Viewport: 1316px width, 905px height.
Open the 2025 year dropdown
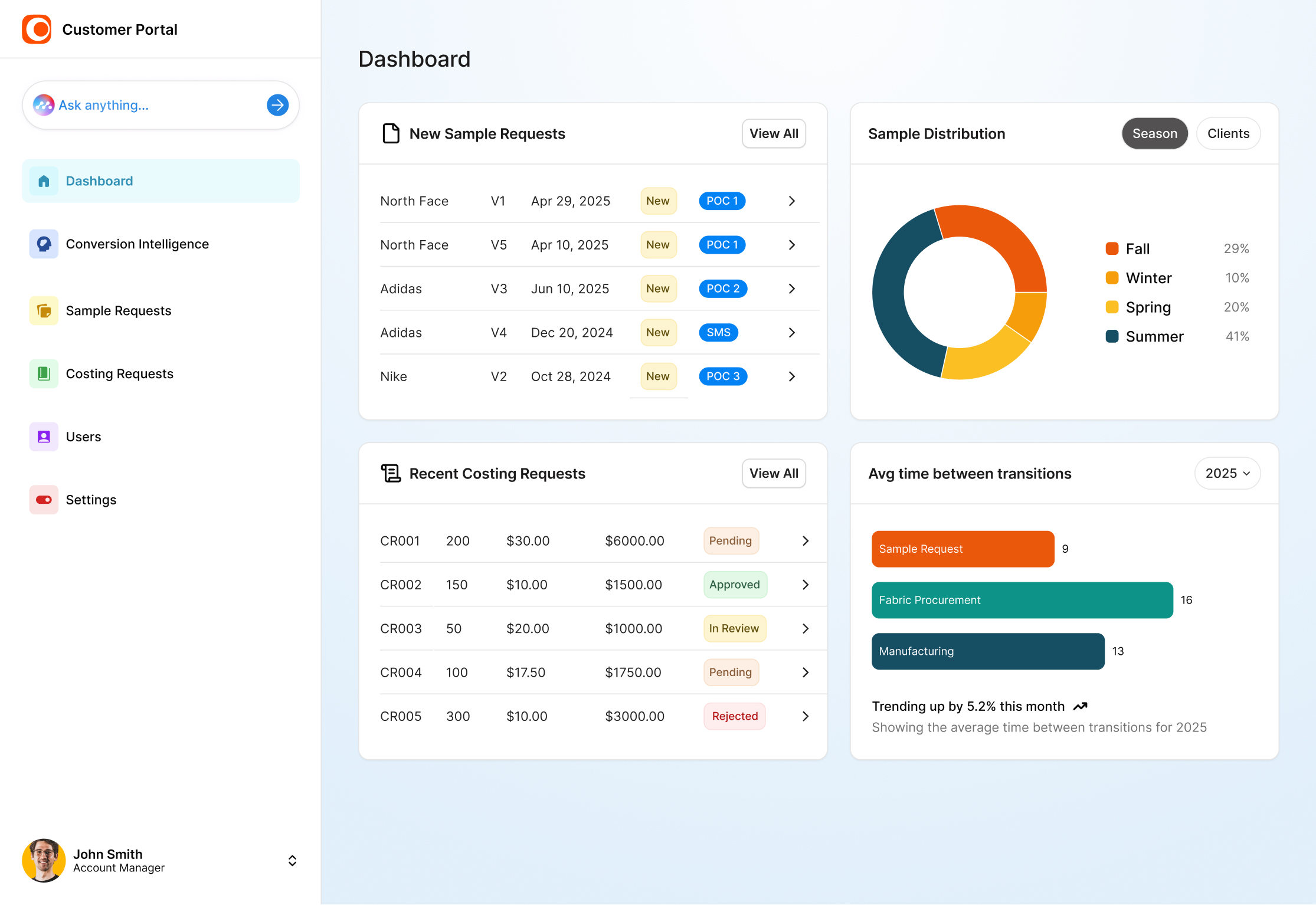[x=1227, y=473]
